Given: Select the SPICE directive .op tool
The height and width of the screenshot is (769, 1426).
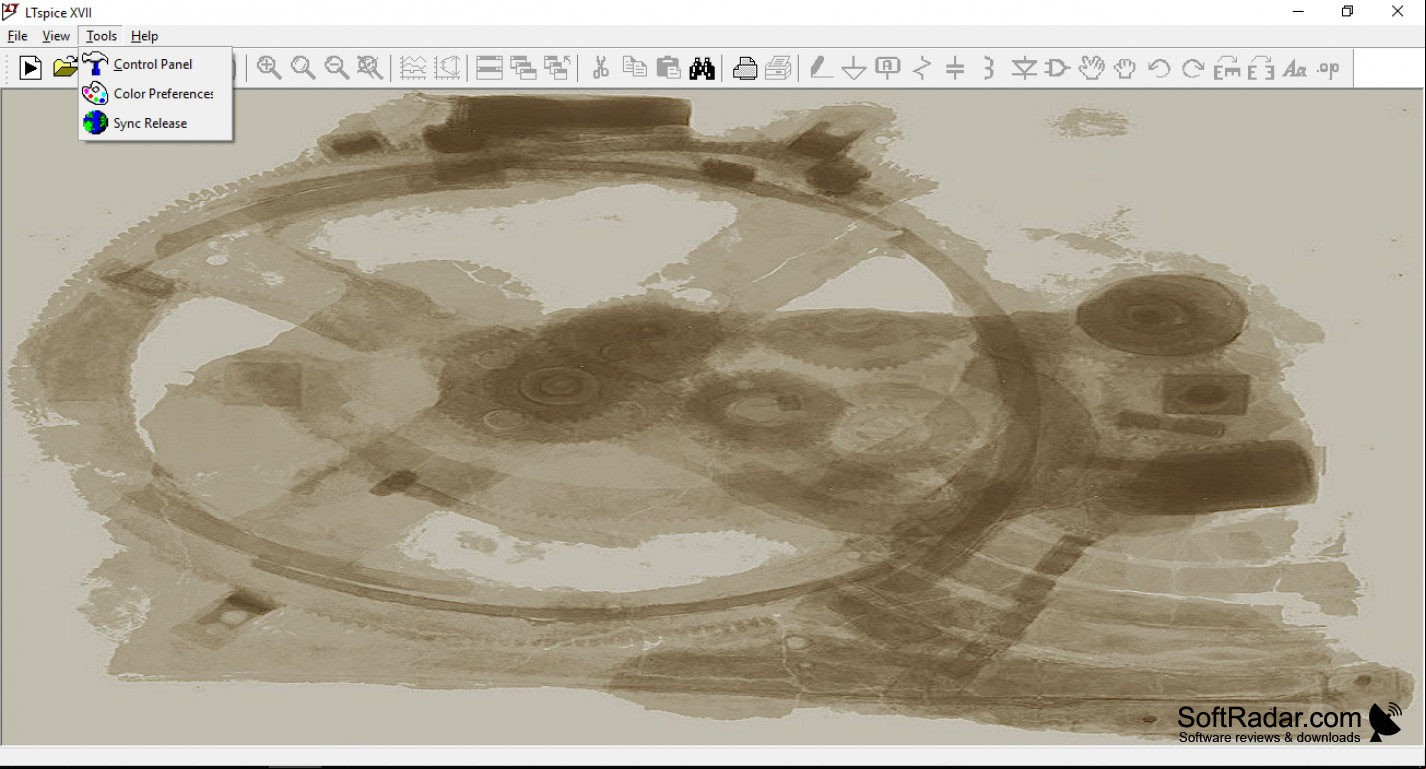Looking at the screenshot, I should click(1329, 68).
